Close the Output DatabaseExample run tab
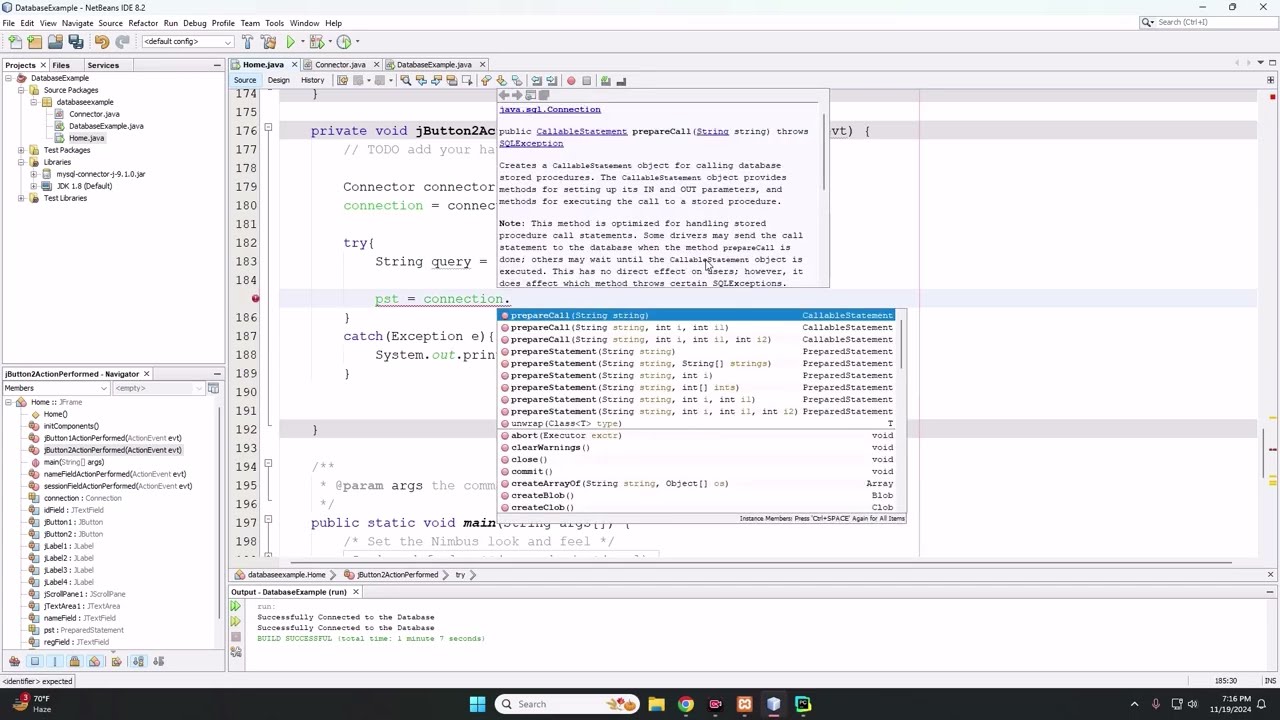This screenshot has width=1280, height=720. pos(355,592)
